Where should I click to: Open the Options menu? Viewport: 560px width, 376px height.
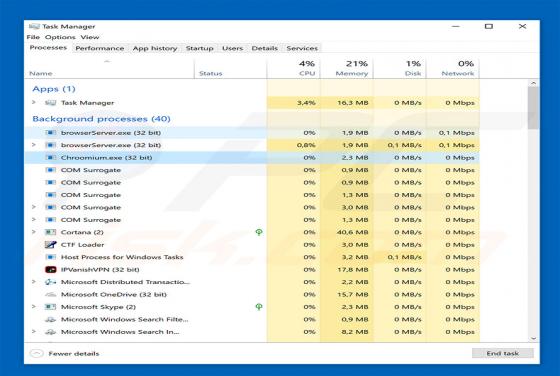click(60, 37)
